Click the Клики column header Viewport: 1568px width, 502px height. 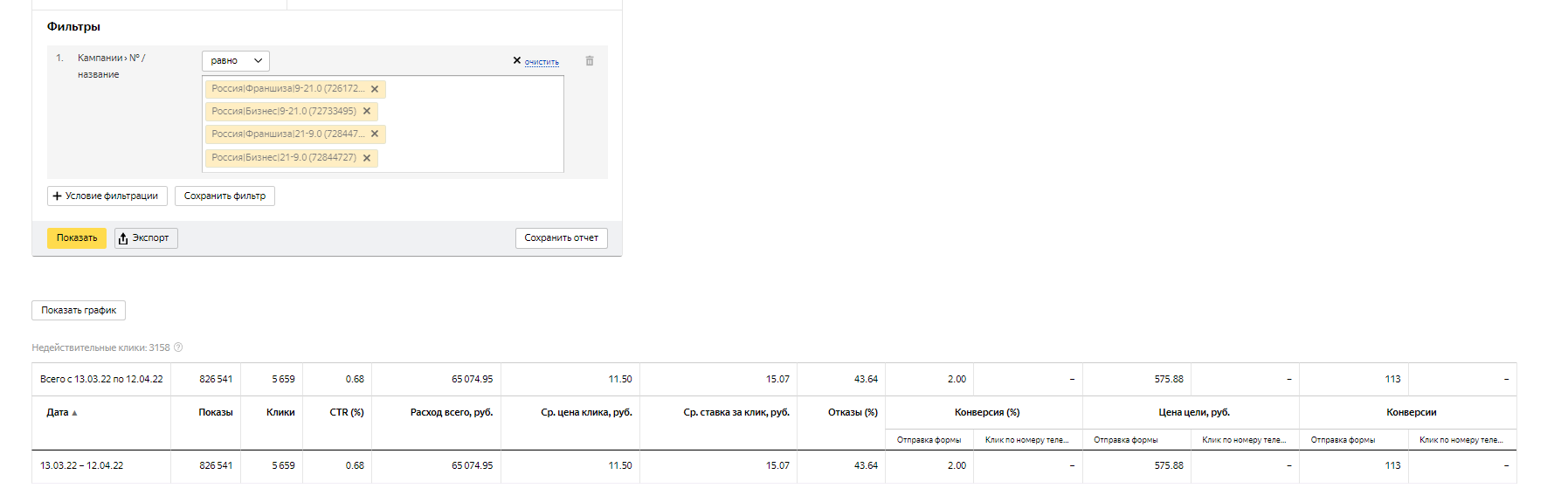(280, 413)
